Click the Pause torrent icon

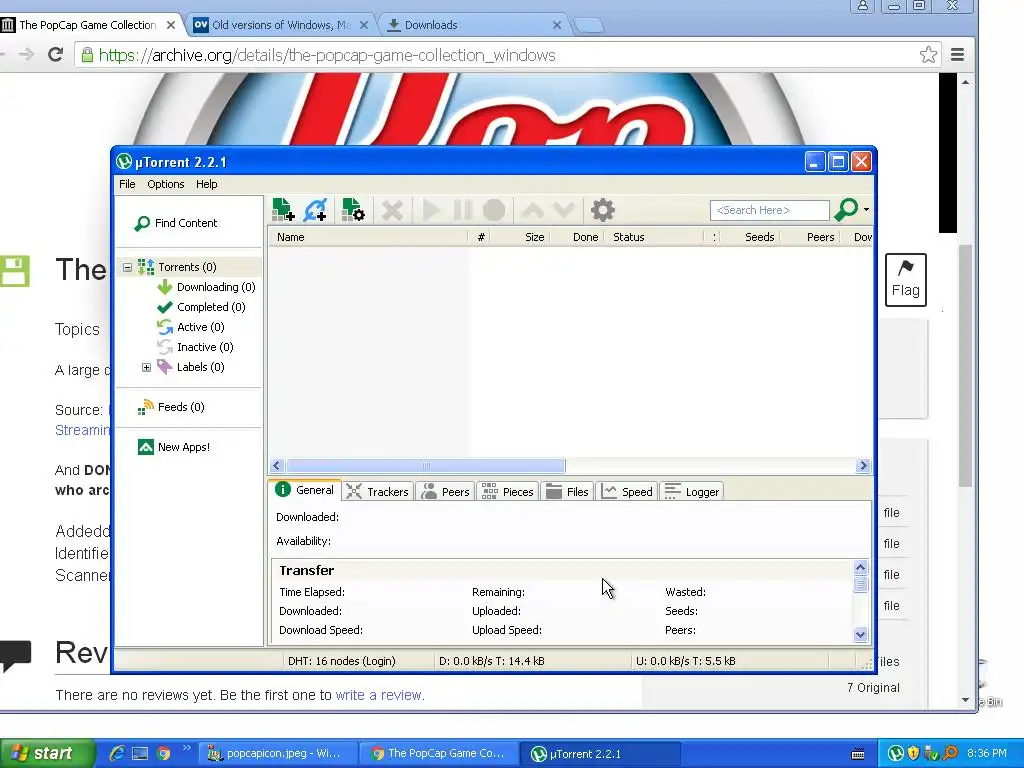pyautogui.click(x=462, y=210)
